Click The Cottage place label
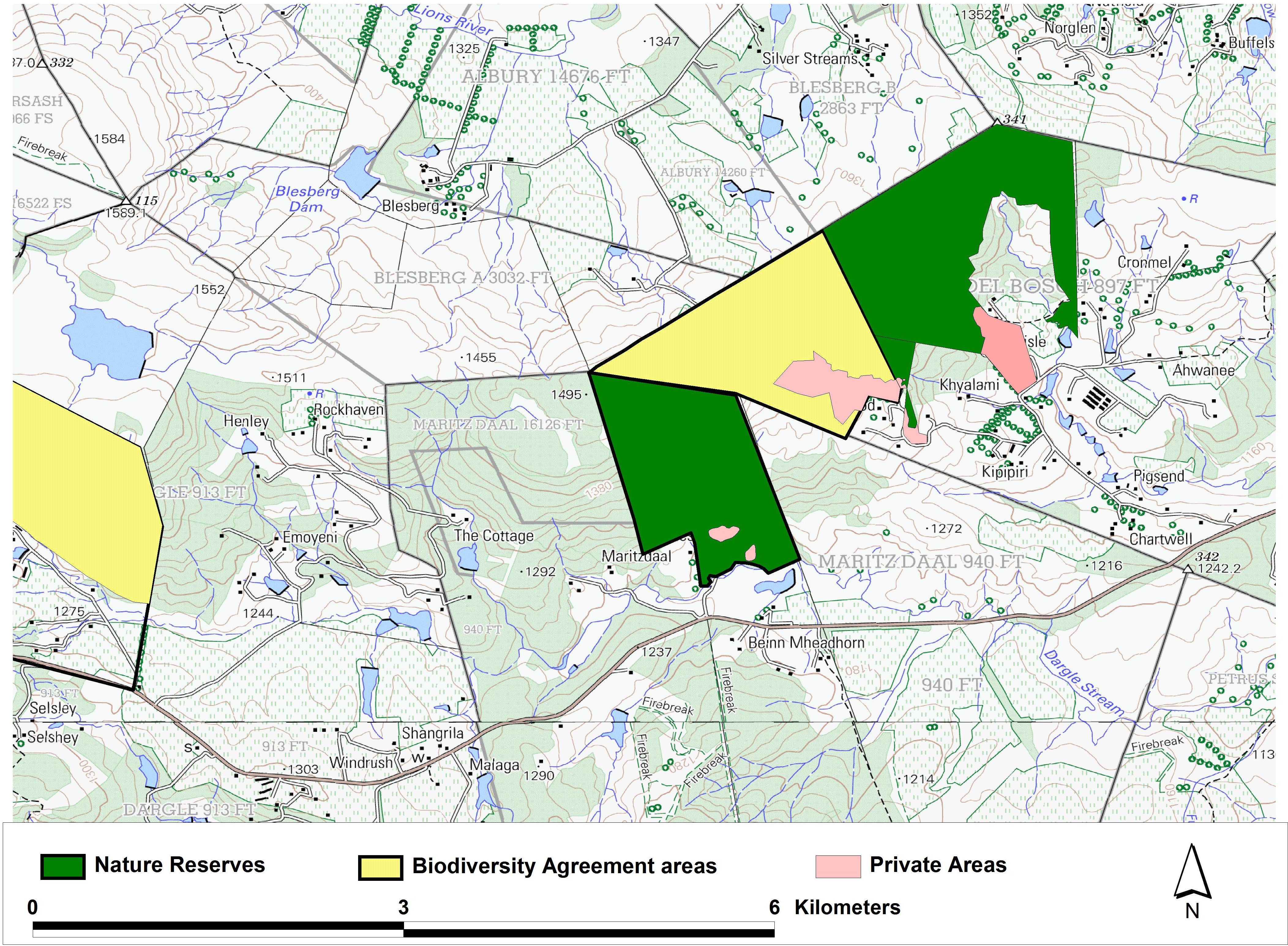The image size is (1288, 946). [x=493, y=536]
